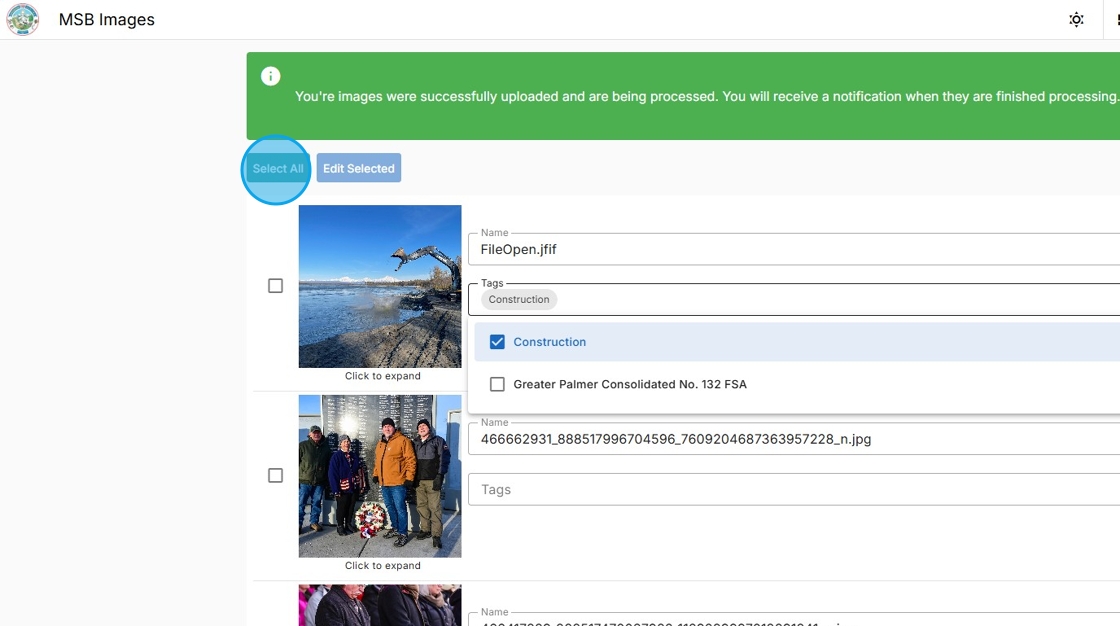Uncheck the Construction tag option
1120x626 pixels.
point(497,342)
